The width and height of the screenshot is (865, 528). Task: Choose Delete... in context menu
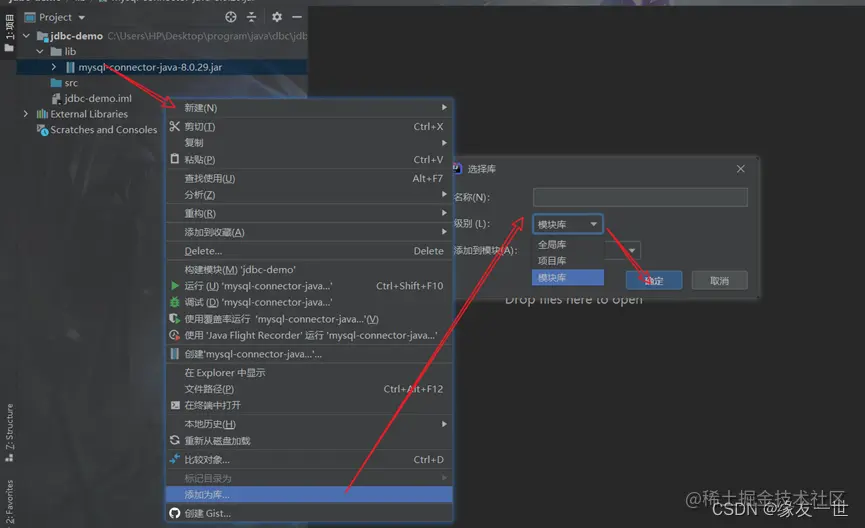[309, 250]
